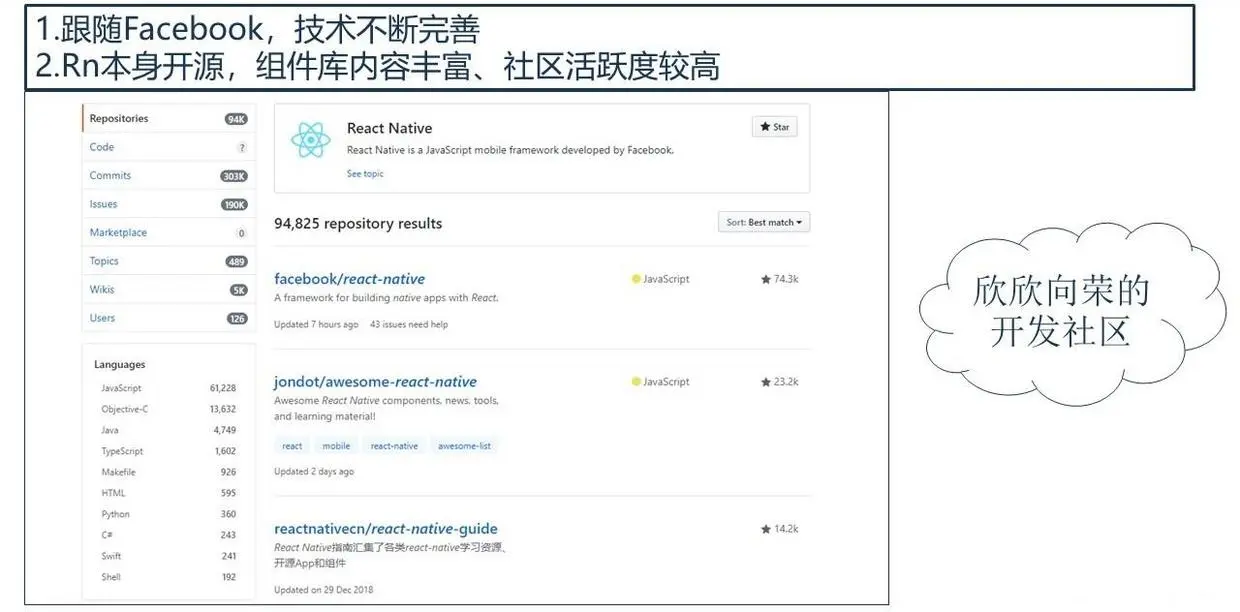
Task: Switch to Commits results
Action: coord(168,176)
